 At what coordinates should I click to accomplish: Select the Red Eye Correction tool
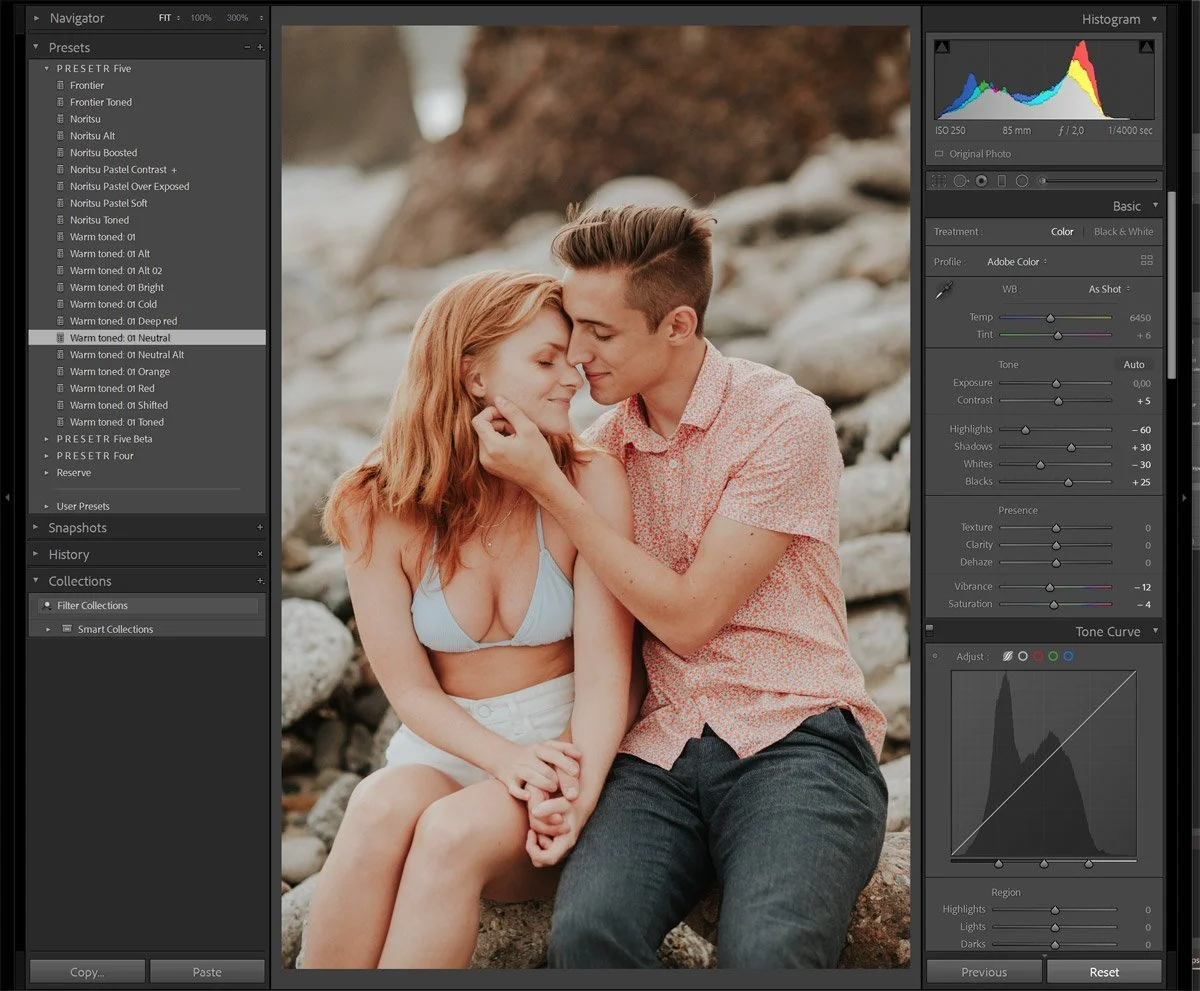click(x=981, y=181)
